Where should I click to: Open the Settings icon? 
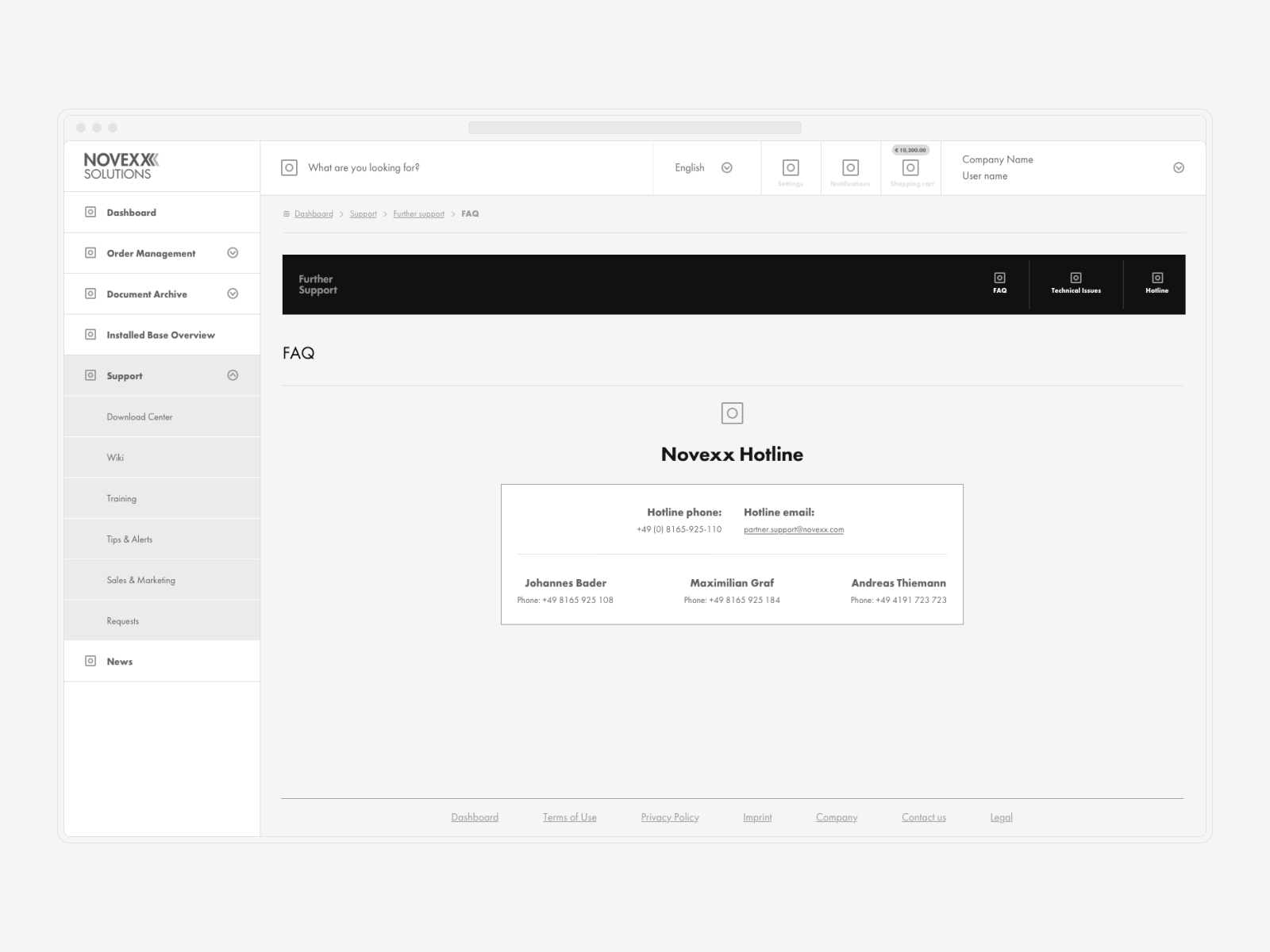pos(791,167)
